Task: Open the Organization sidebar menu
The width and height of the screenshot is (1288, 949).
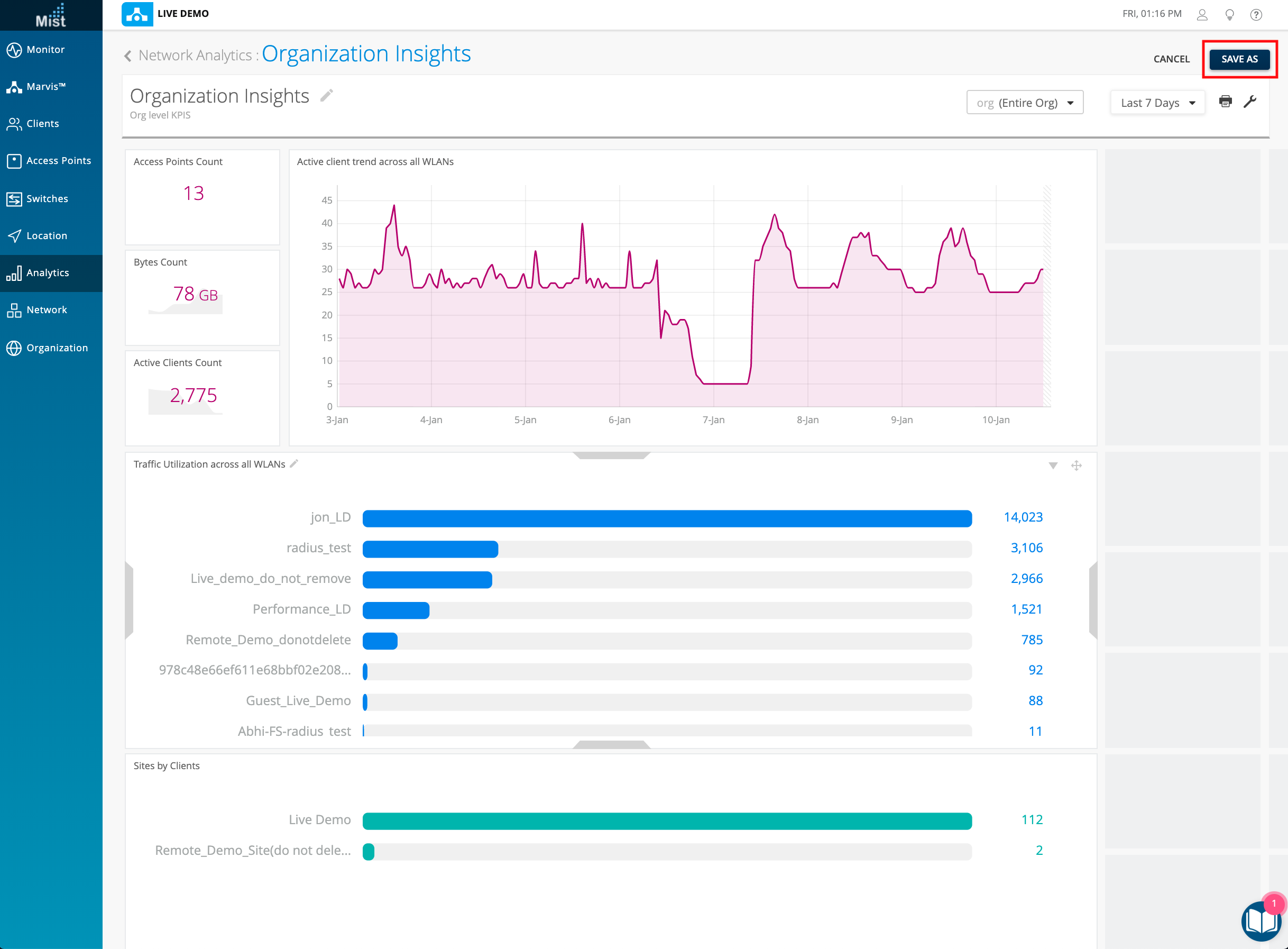Action: point(57,348)
